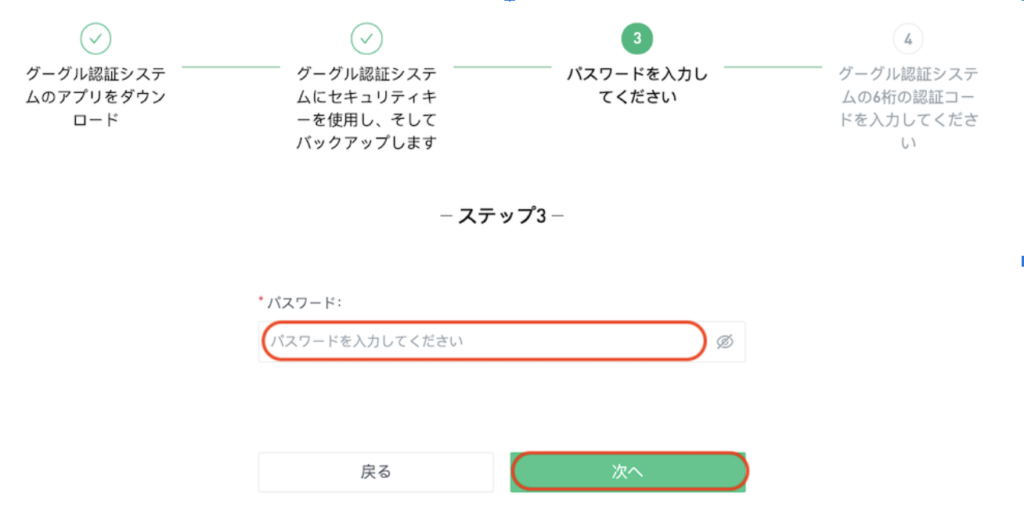Image resolution: width=1024 pixels, height=521 pixels.
Task: Click the green 次へ next button
Action: [628, 472]
